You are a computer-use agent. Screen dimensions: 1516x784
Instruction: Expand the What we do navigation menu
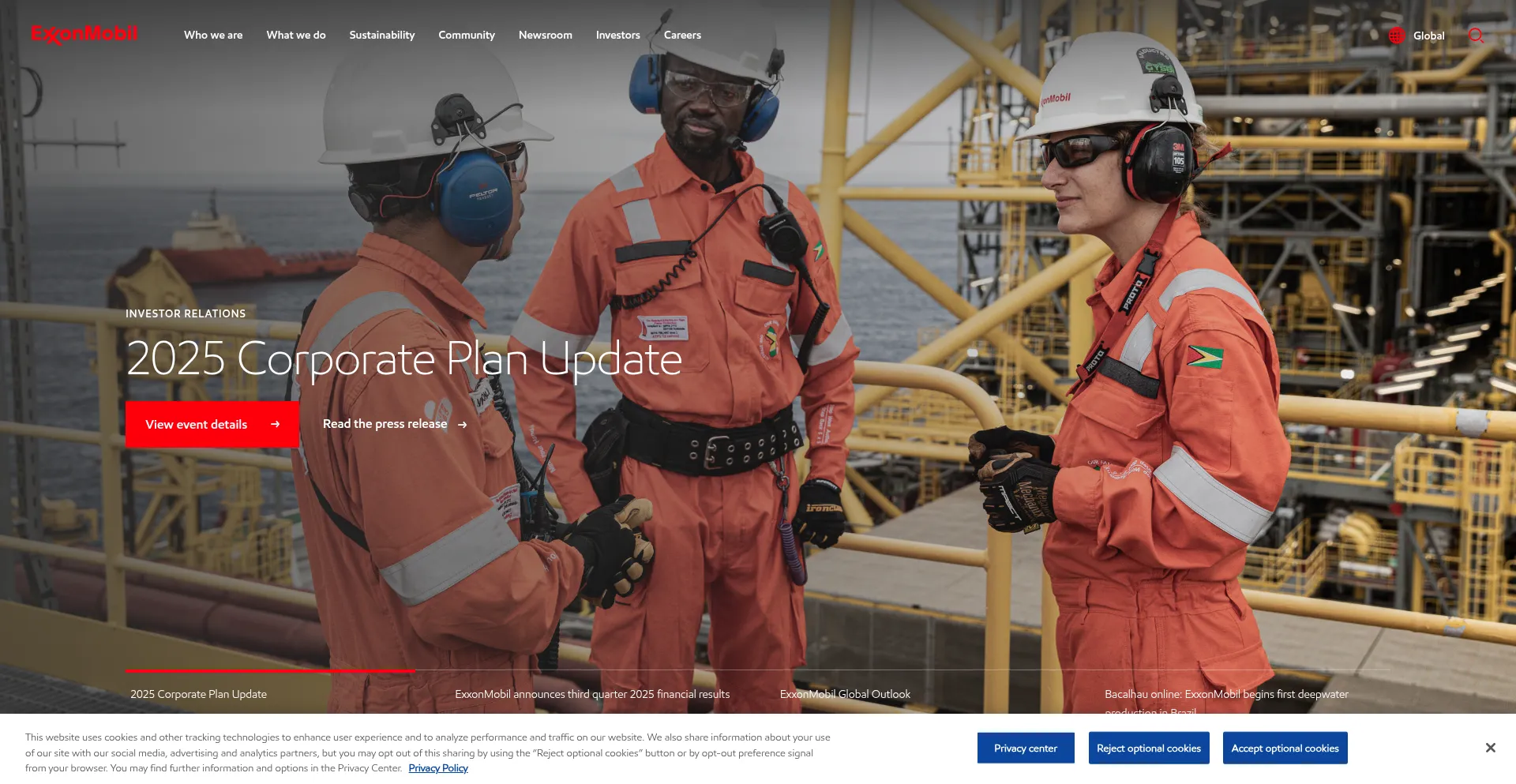pyautogui.click(x=296, y=35)
